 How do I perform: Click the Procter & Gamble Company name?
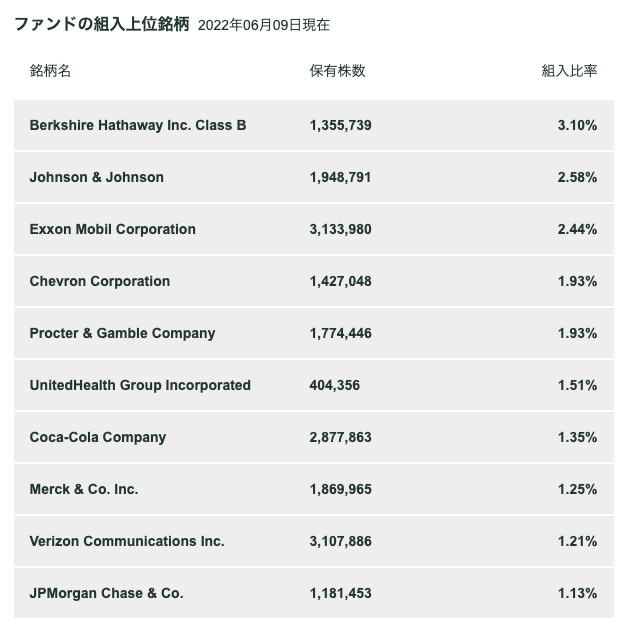[x=122, y=333]
